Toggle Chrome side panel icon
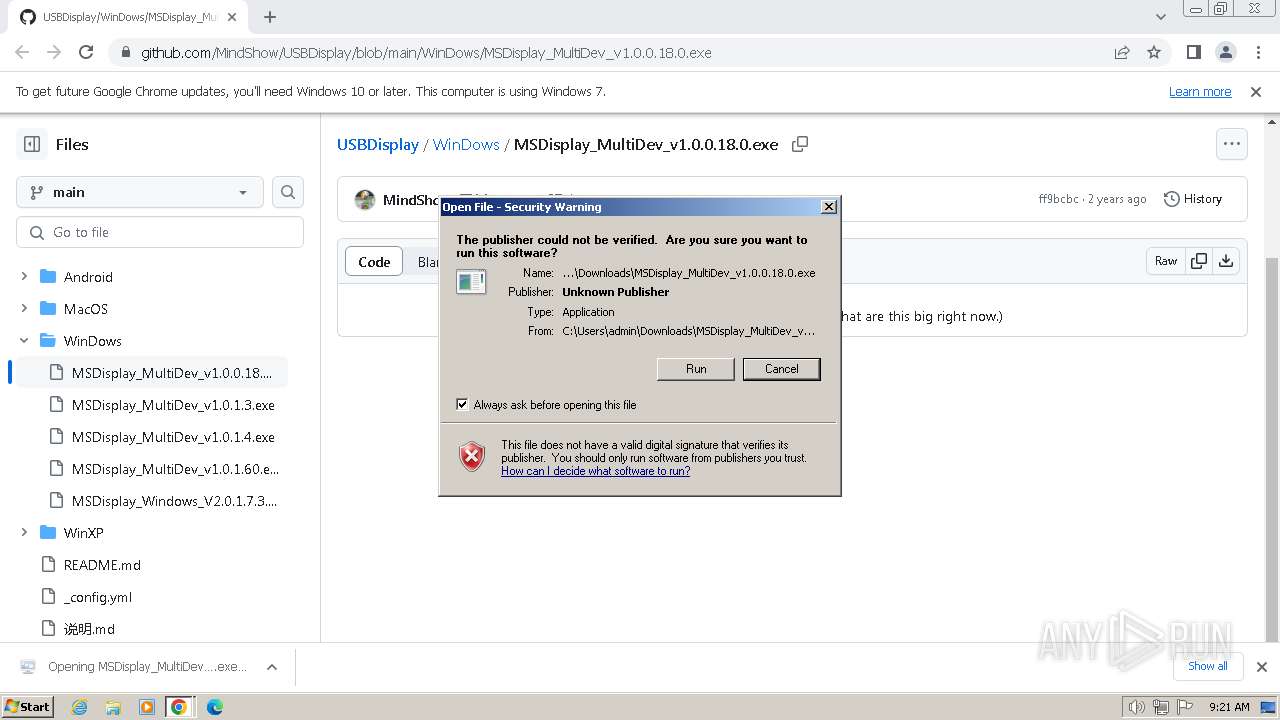This screenshot has height=720, width=1280. click(1193, 52)
